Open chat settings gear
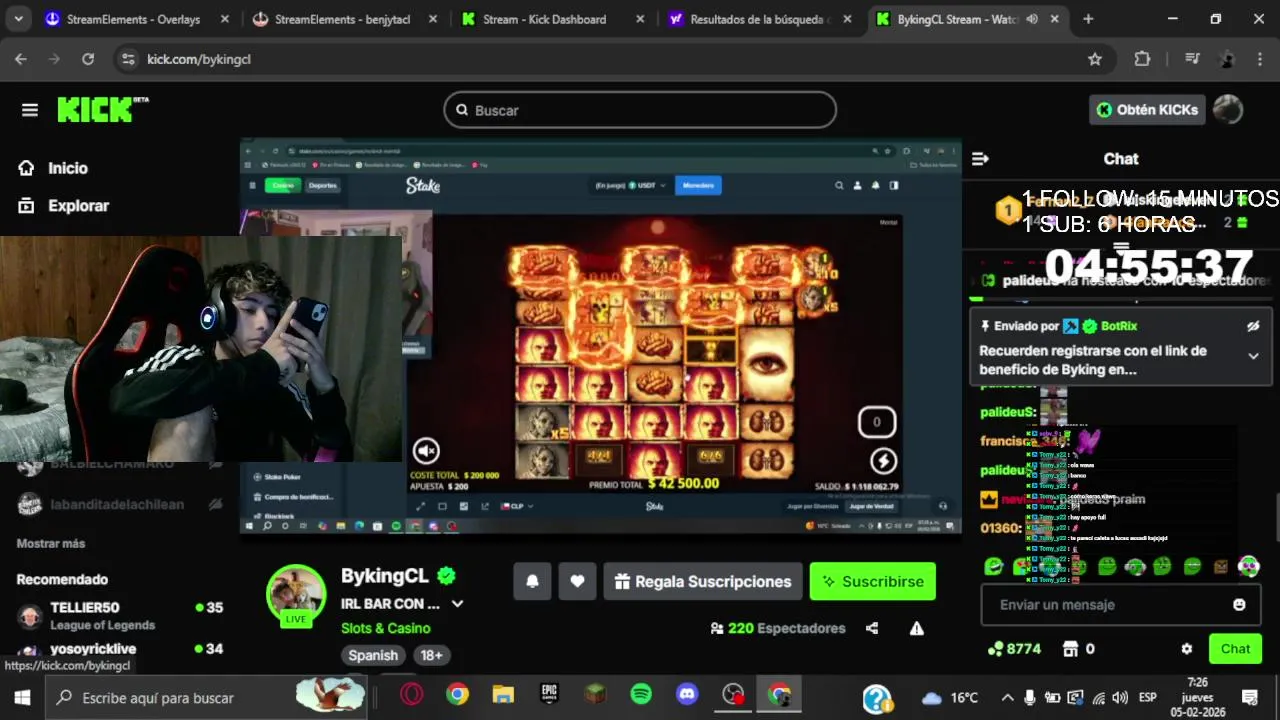Screen dimensions: 1280x720 (x=1187, y=649)
